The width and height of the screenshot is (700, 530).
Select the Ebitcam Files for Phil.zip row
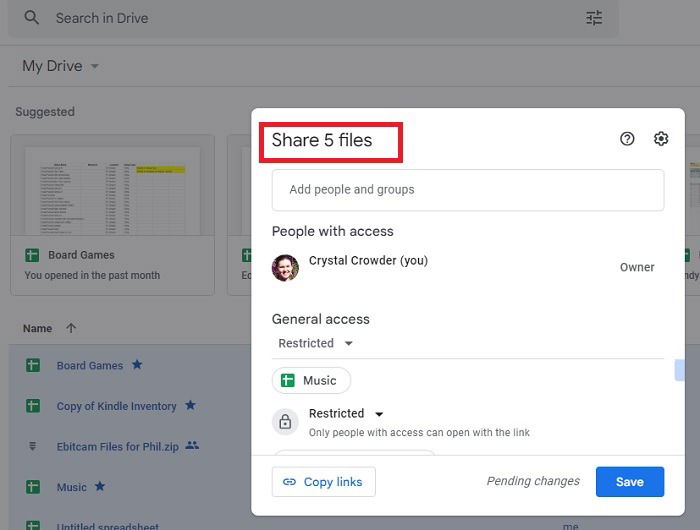(117, 446)
